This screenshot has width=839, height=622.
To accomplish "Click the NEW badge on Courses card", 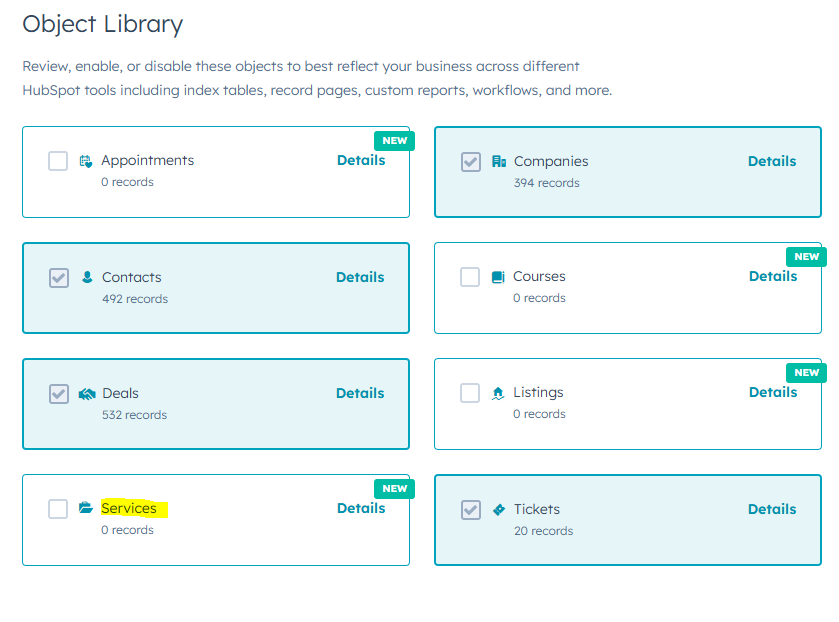I will click(806, 257).
